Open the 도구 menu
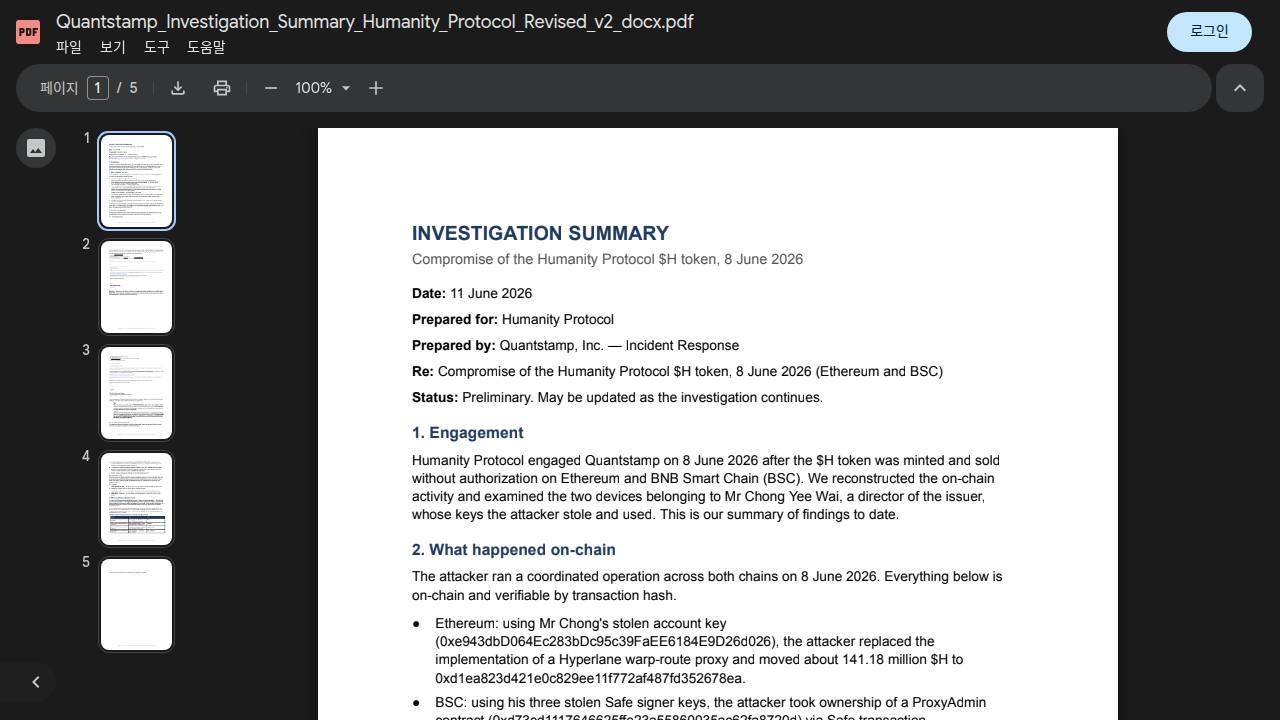Viewport: 1280px width, 720px height. pyautogui.click(x=157, y=47)
